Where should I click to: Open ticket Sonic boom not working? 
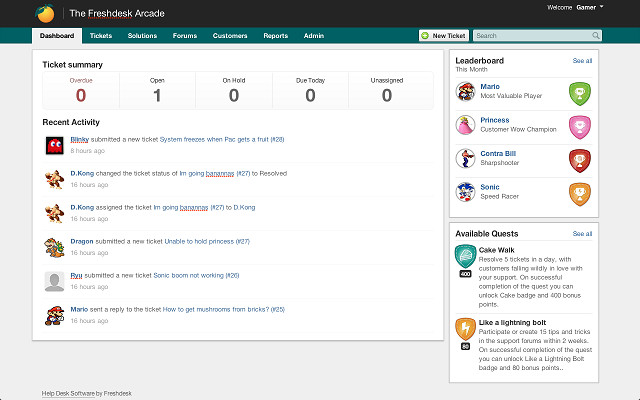click(196, 275)
